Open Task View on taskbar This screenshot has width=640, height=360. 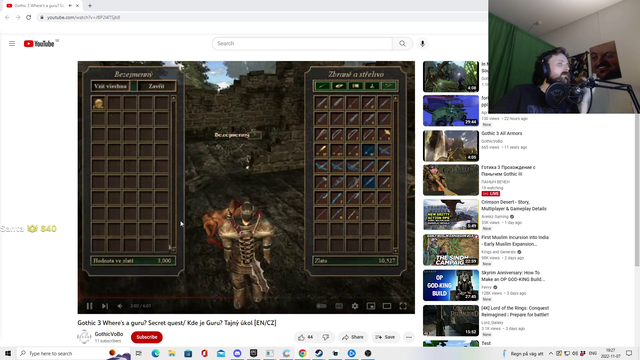tap(139, 353)
